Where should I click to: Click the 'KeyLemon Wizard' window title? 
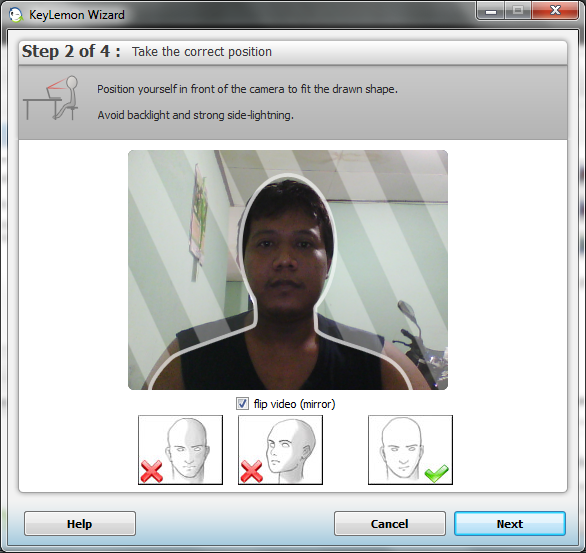coord(77,15)
